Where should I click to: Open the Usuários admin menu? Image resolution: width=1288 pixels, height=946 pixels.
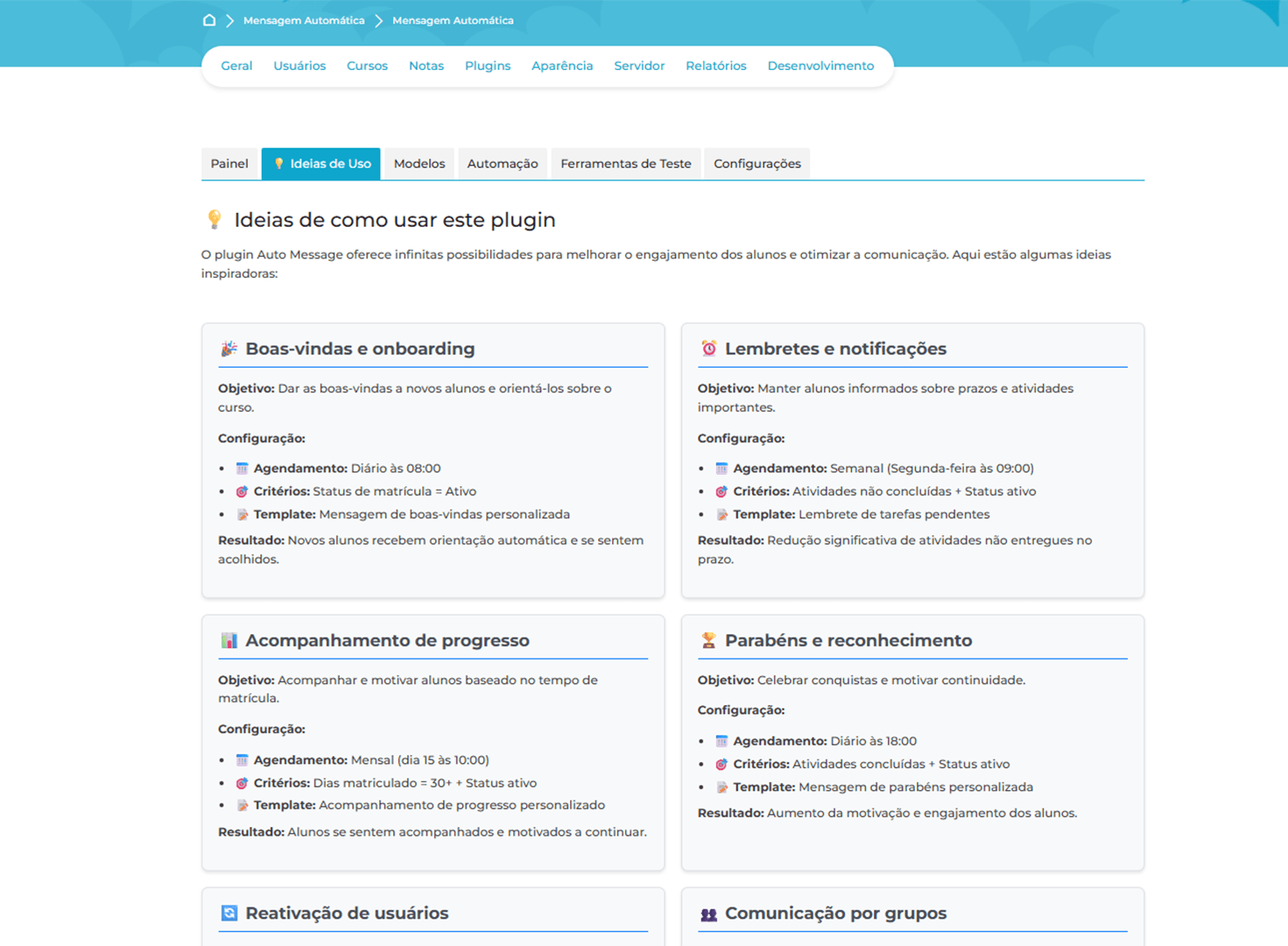(x=299, y=66)
